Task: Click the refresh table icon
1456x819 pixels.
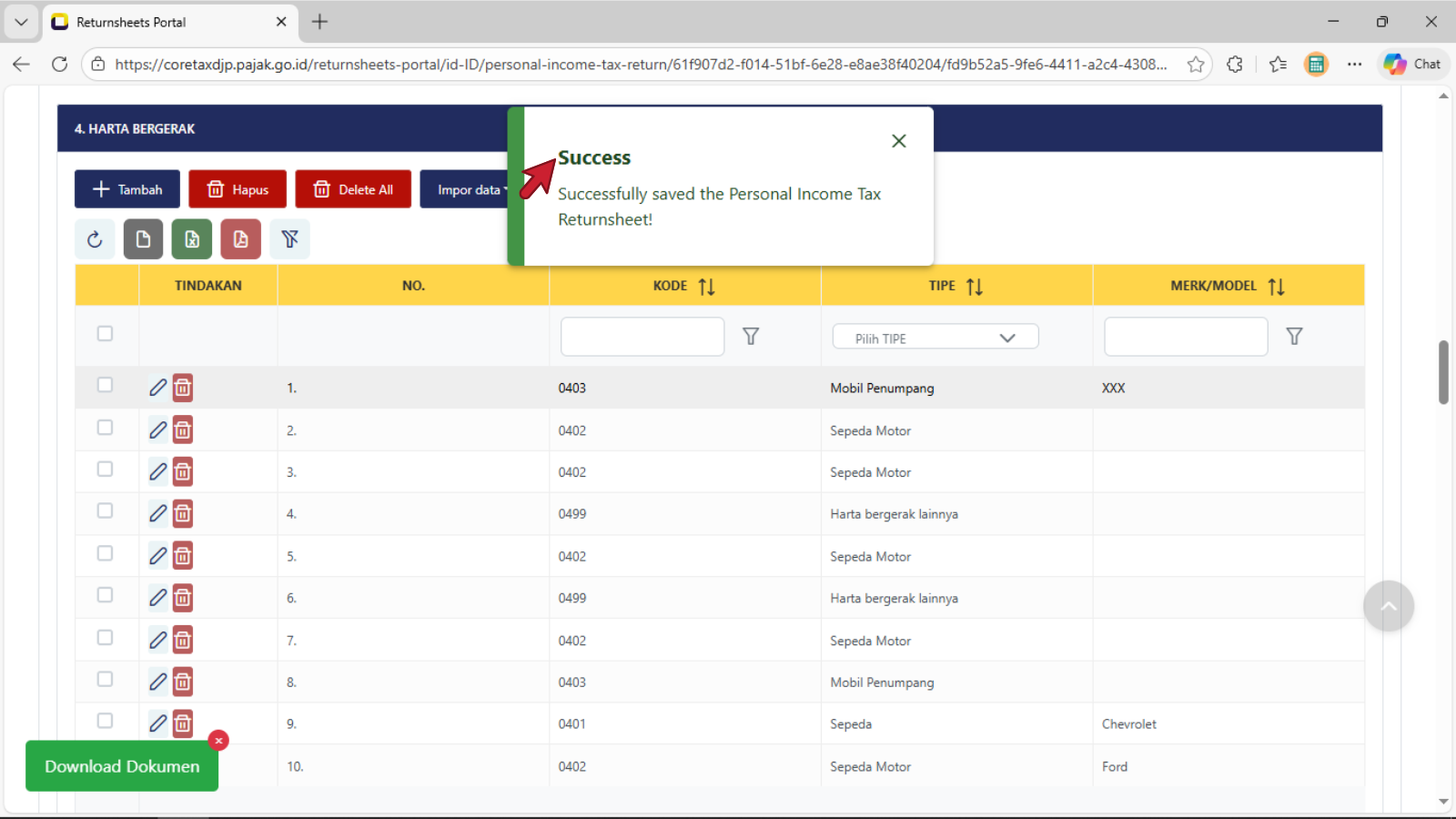Action: (x=95, y=239)
